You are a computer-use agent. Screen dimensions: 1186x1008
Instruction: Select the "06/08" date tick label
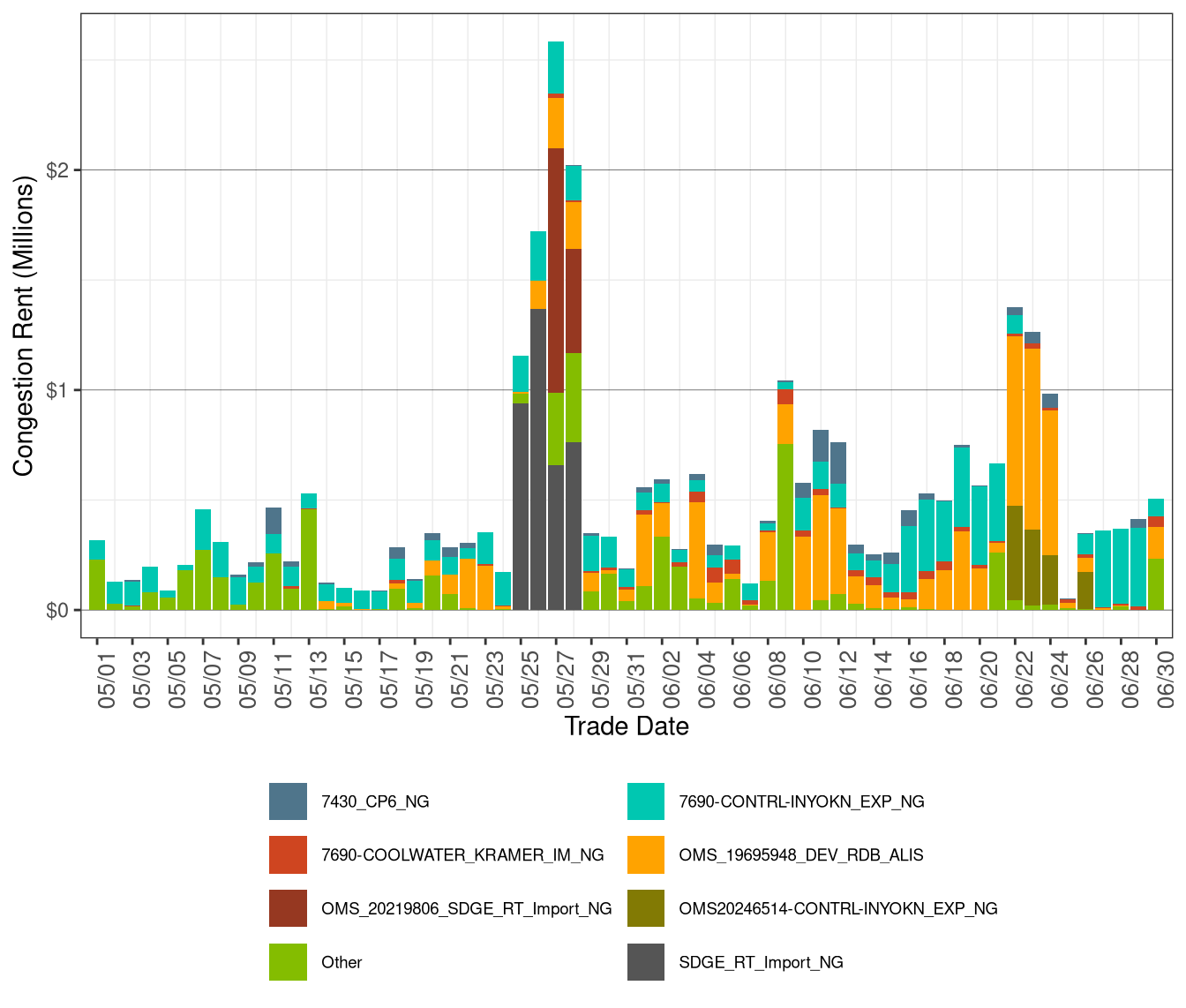click(x=777, y=681)
